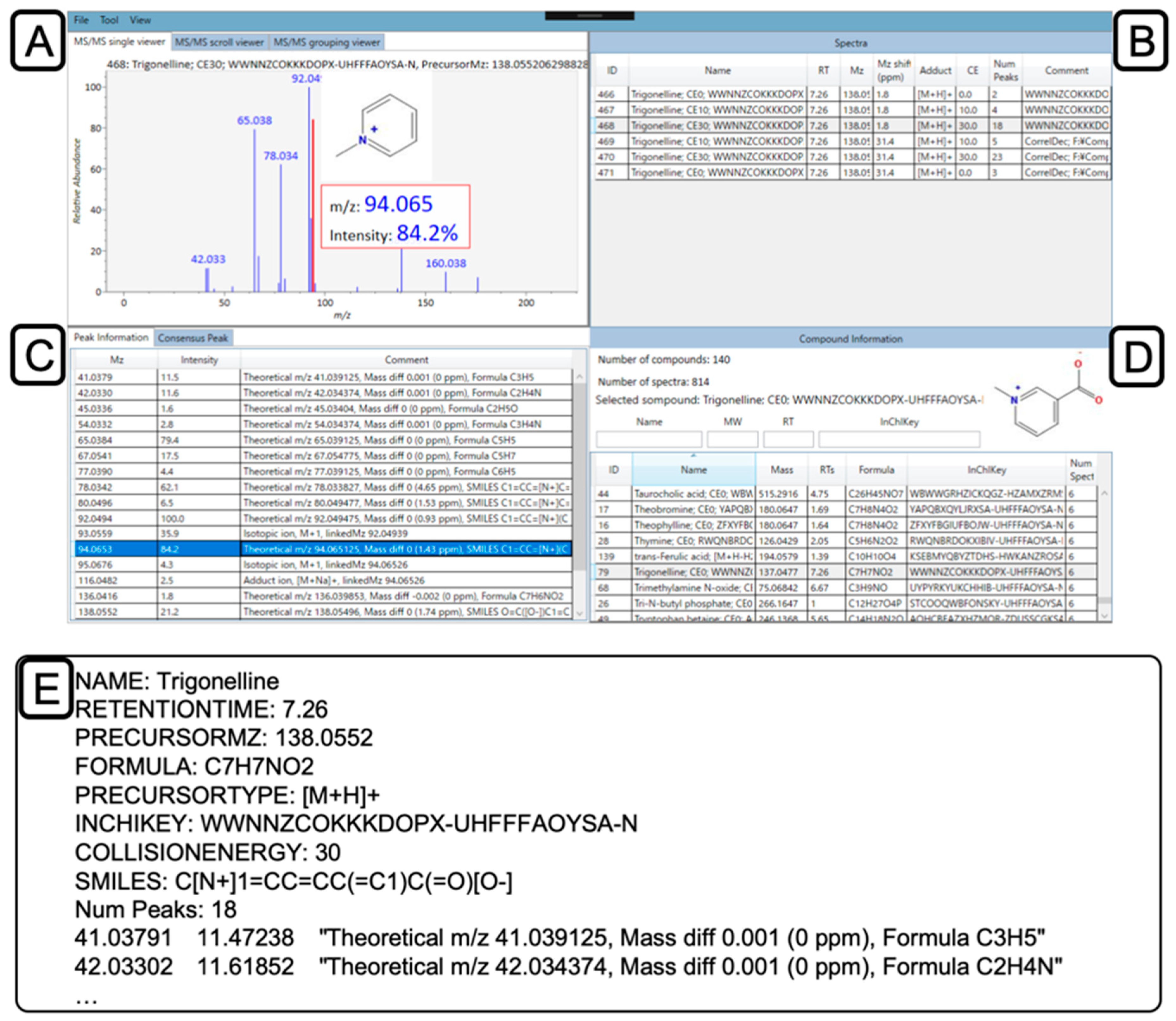
Task: Select peak row with Mz 93.0559
Action: [x=324, y=533]
